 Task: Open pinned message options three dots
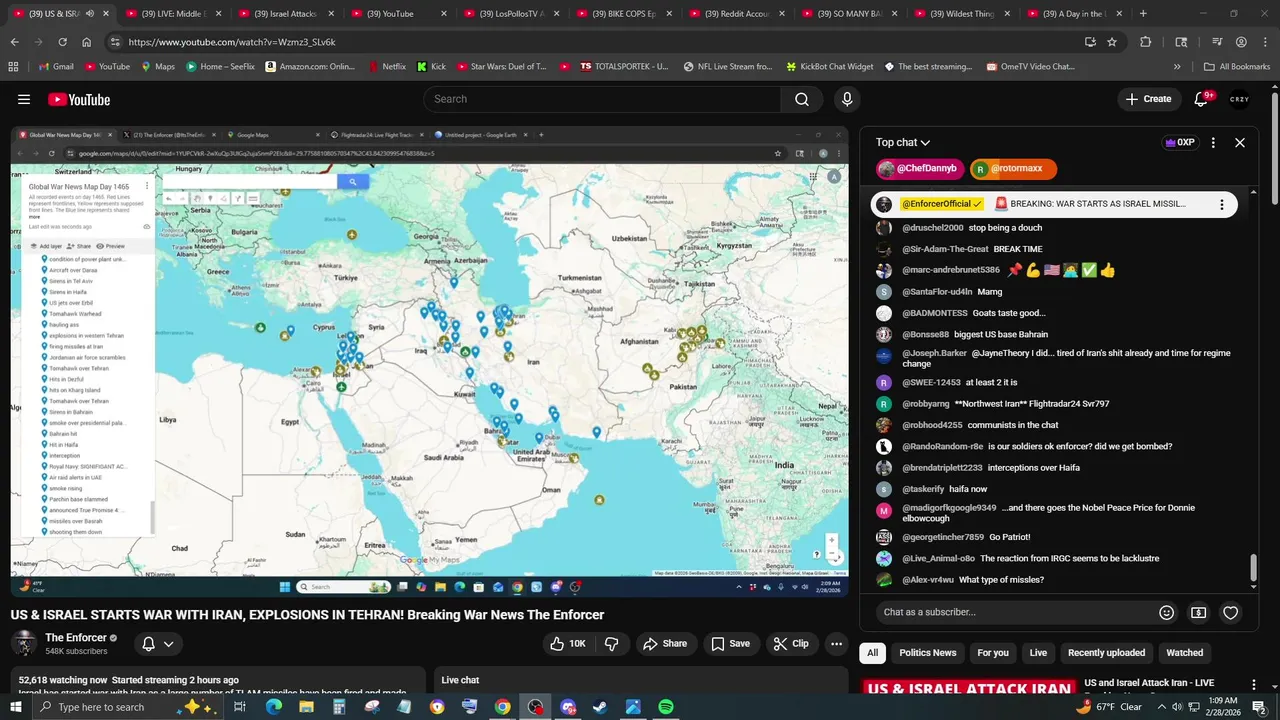(1221, 204)
